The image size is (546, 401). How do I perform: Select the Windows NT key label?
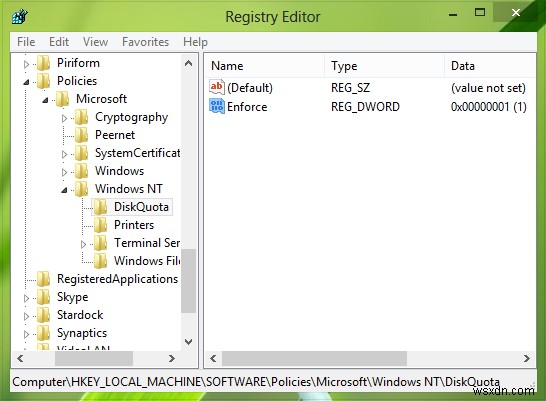(x=129, y=189)
